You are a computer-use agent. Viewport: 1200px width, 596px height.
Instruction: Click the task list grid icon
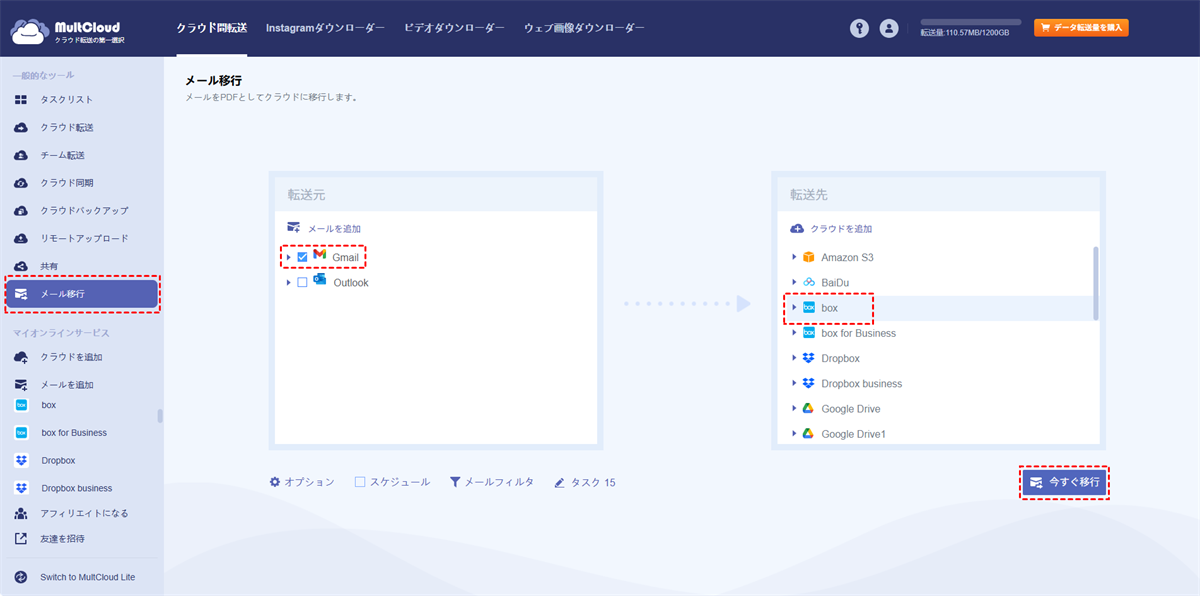click(x=21, y=100)
